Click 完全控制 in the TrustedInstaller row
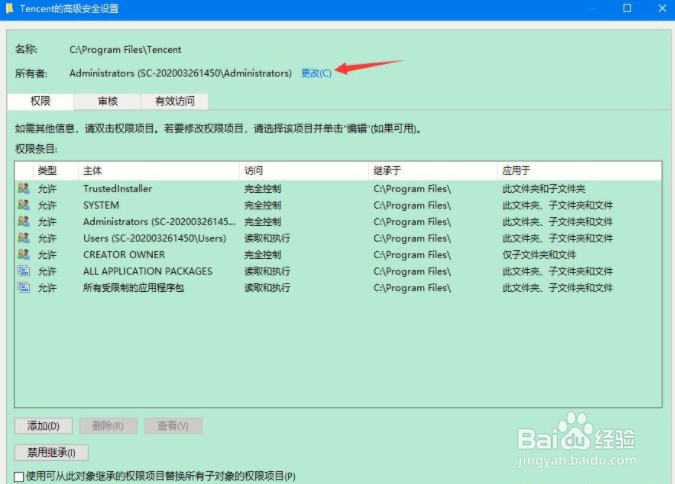 point(263,189)
